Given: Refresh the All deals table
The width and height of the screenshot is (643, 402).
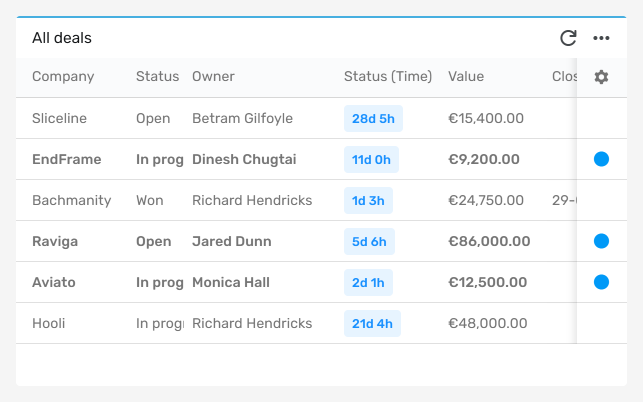Looking at the screenshot, I should tap(568, 38).
